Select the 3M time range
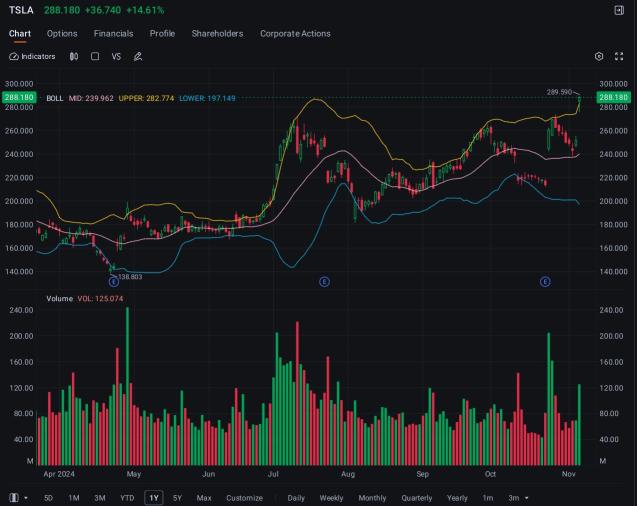 [x=100, y=498]
